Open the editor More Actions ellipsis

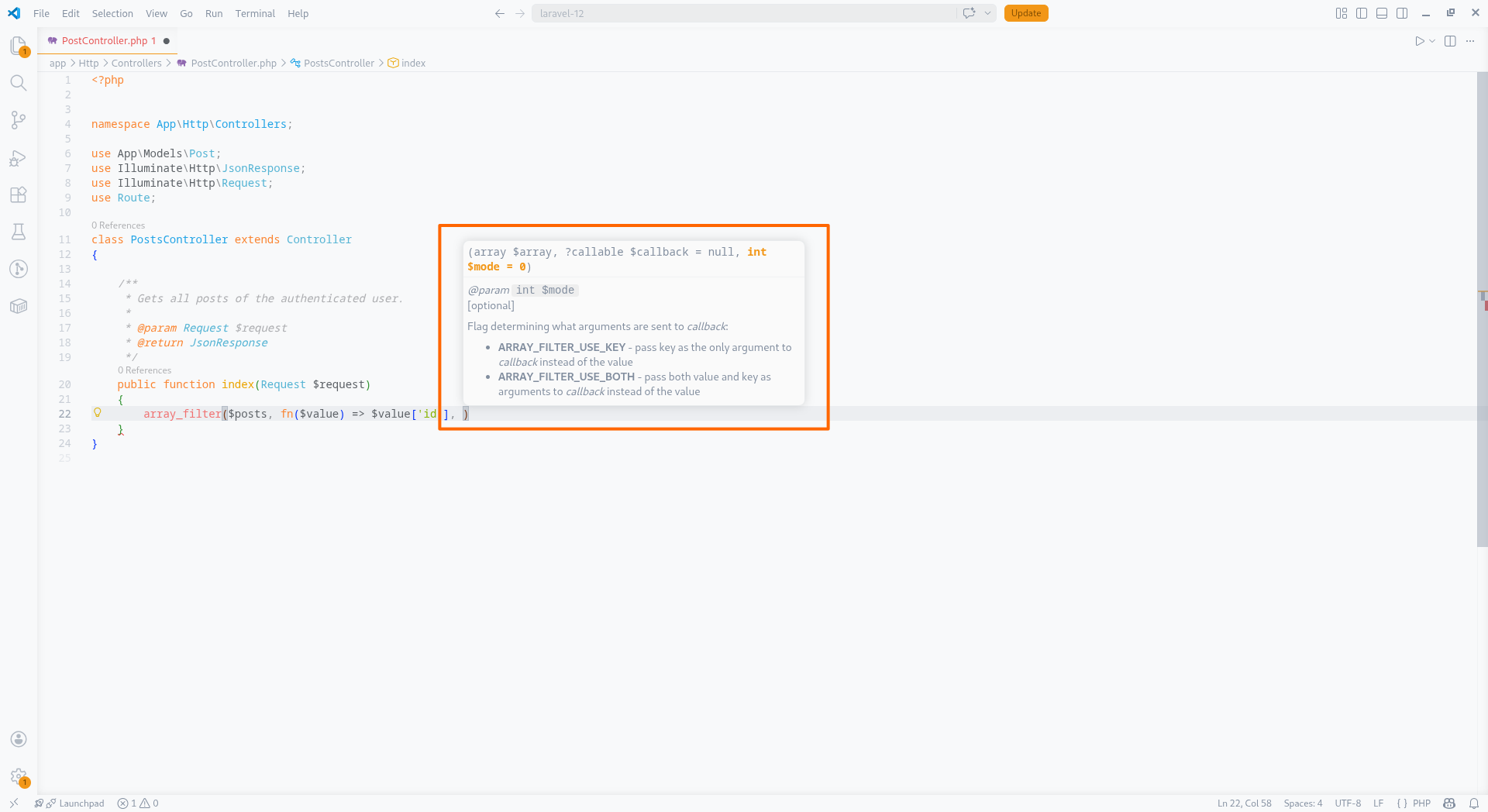(1470, 41)
